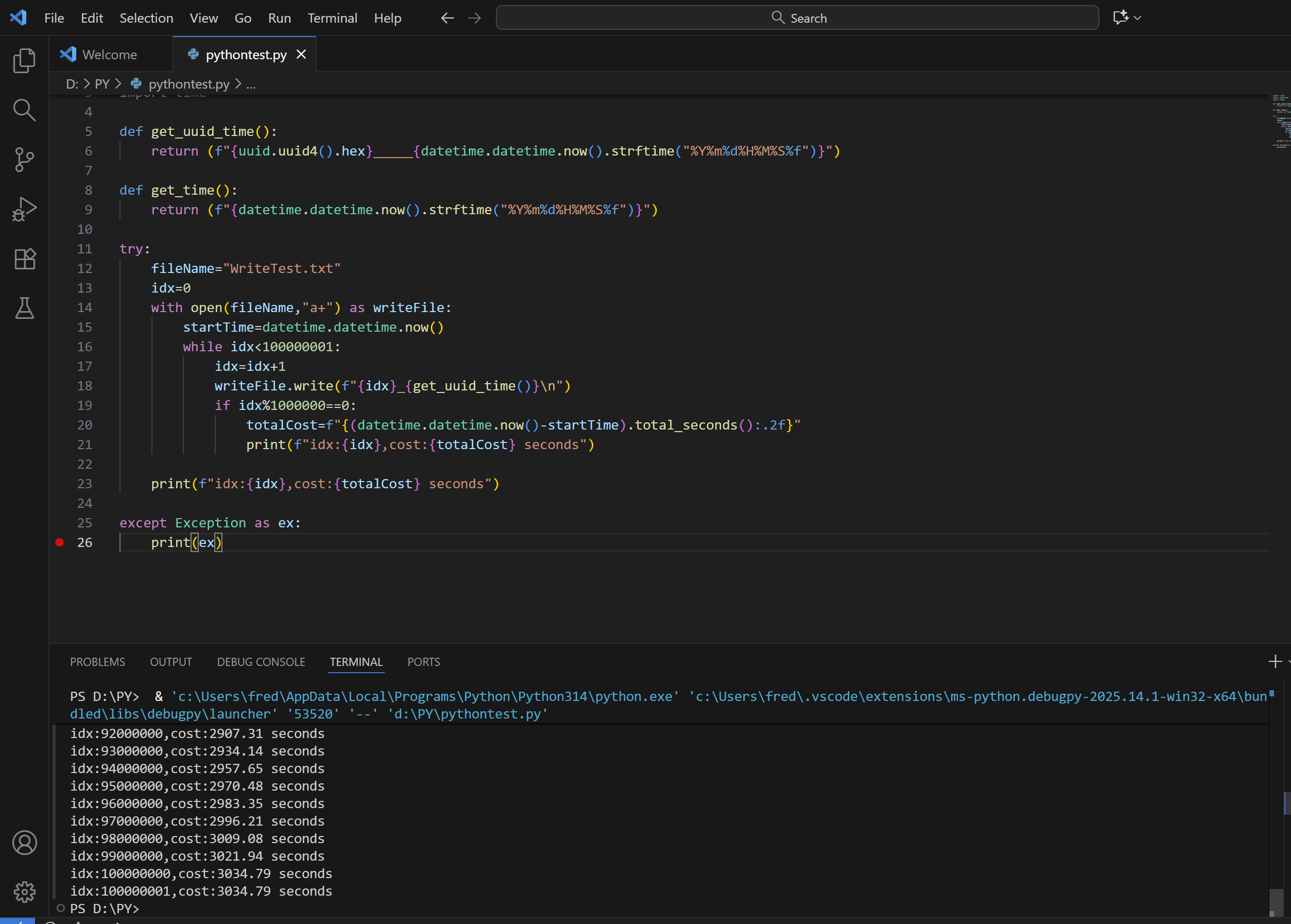Open the Accounts menu icon

[x=24, y=843]
